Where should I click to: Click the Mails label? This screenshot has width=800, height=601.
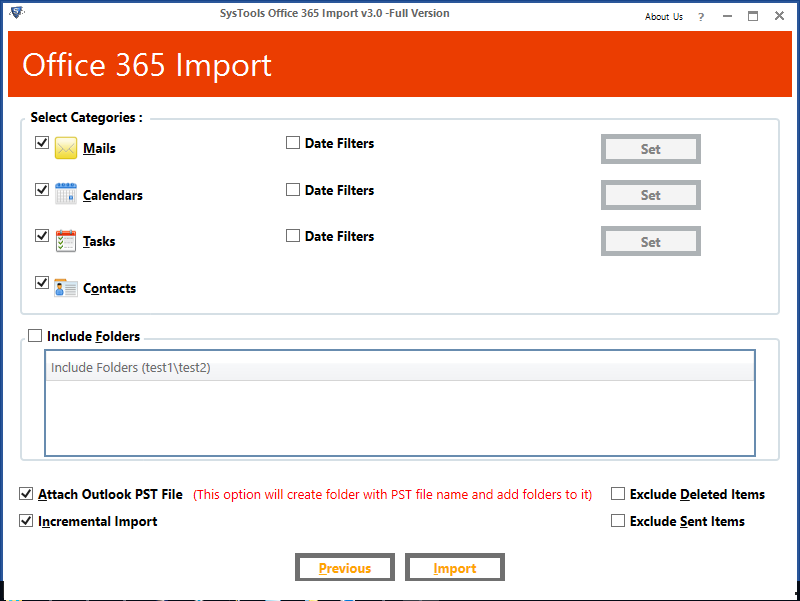[x=99, y=148]
